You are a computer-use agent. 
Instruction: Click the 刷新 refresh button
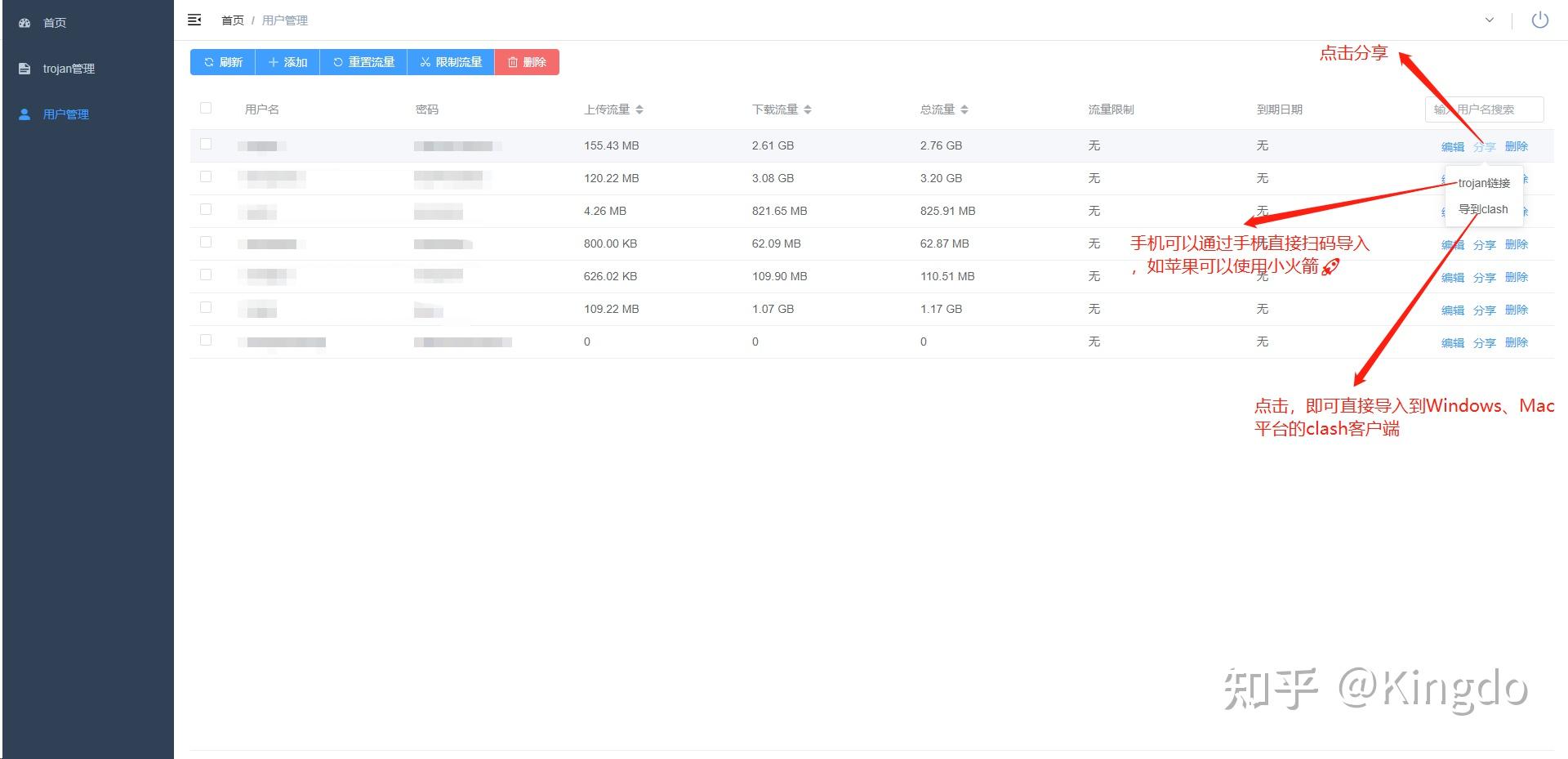223,62
